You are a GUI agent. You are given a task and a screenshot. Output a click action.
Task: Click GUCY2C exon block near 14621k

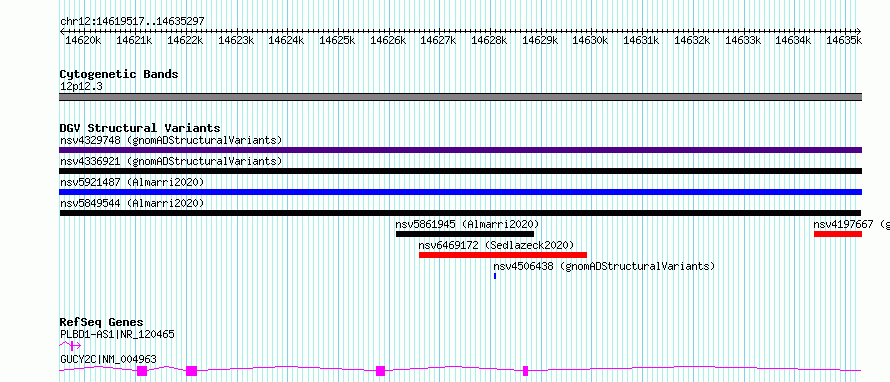click(142, 371)
